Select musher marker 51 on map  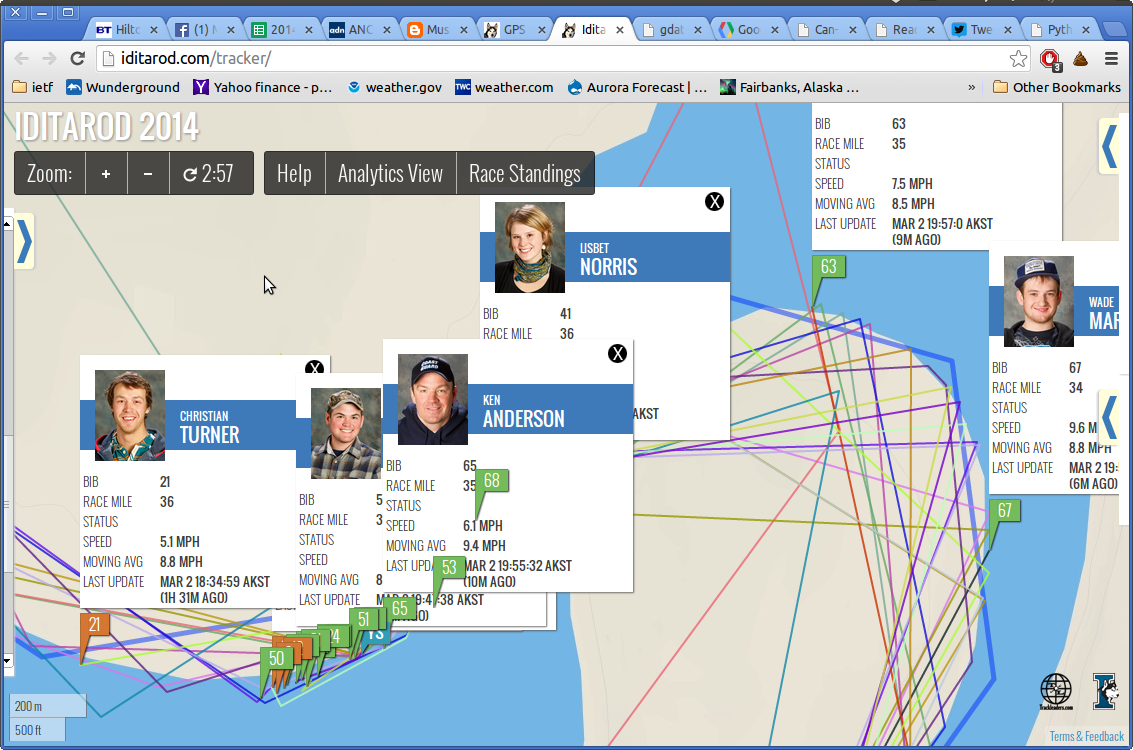(x=363, y=619)
